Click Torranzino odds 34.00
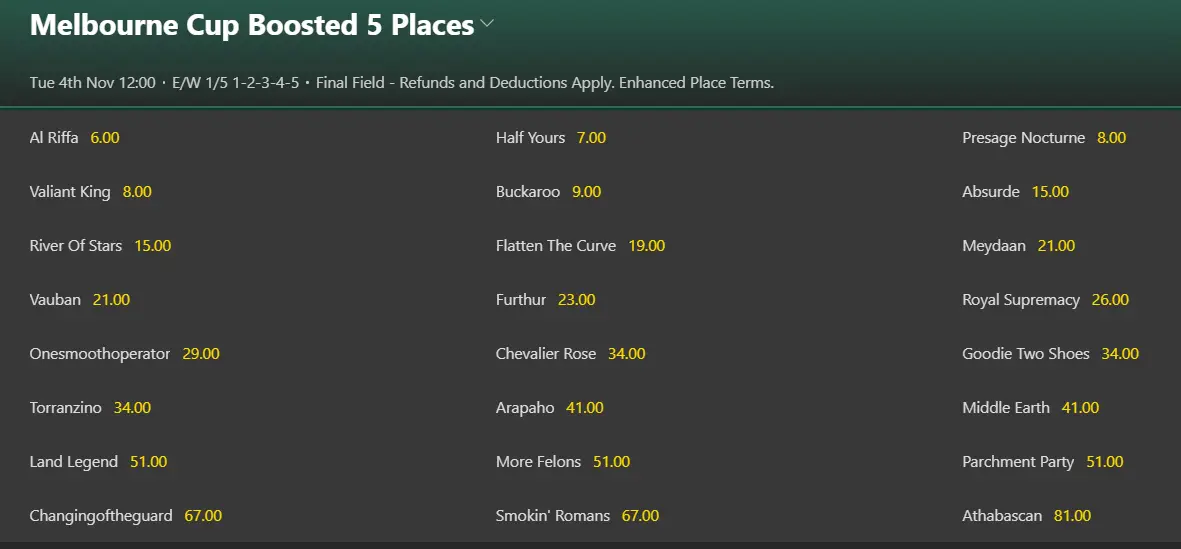 132,408
